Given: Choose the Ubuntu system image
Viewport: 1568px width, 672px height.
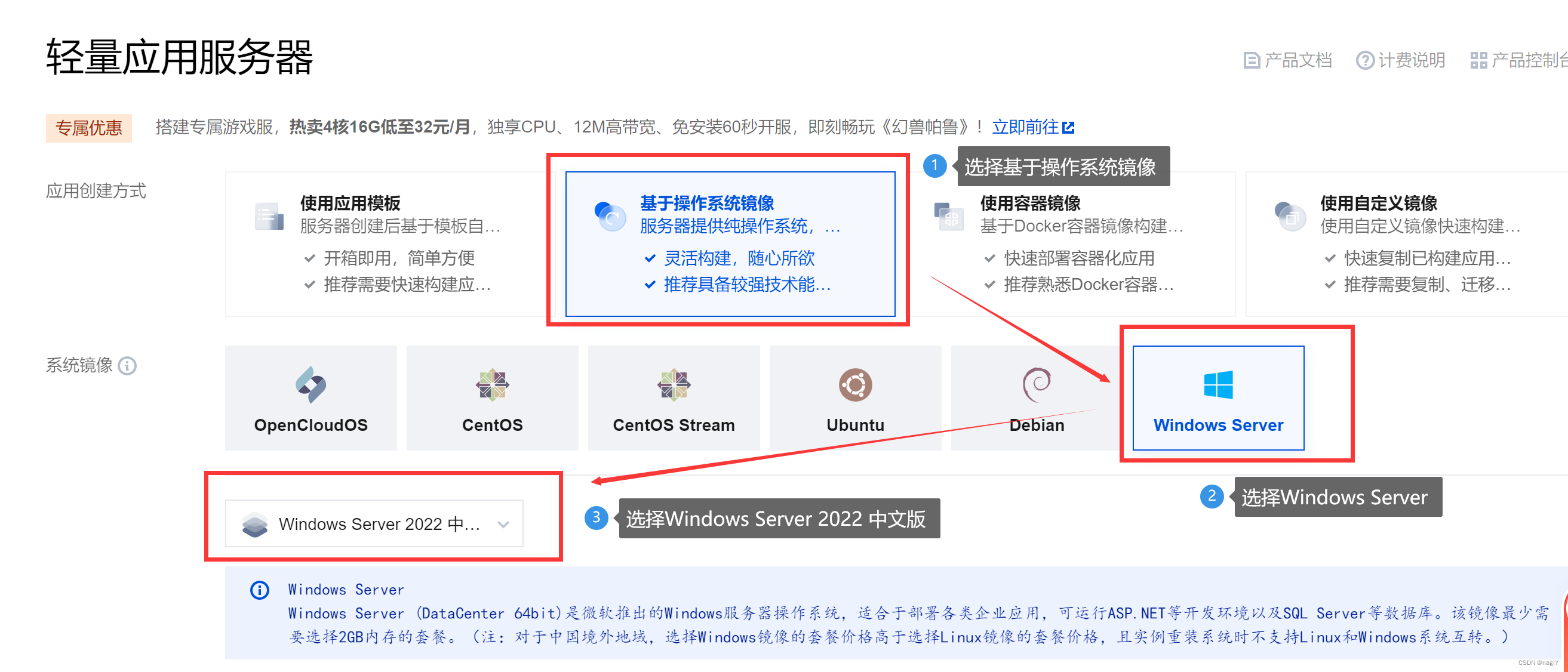Looking at the screenshot, I should pos(855,397).
